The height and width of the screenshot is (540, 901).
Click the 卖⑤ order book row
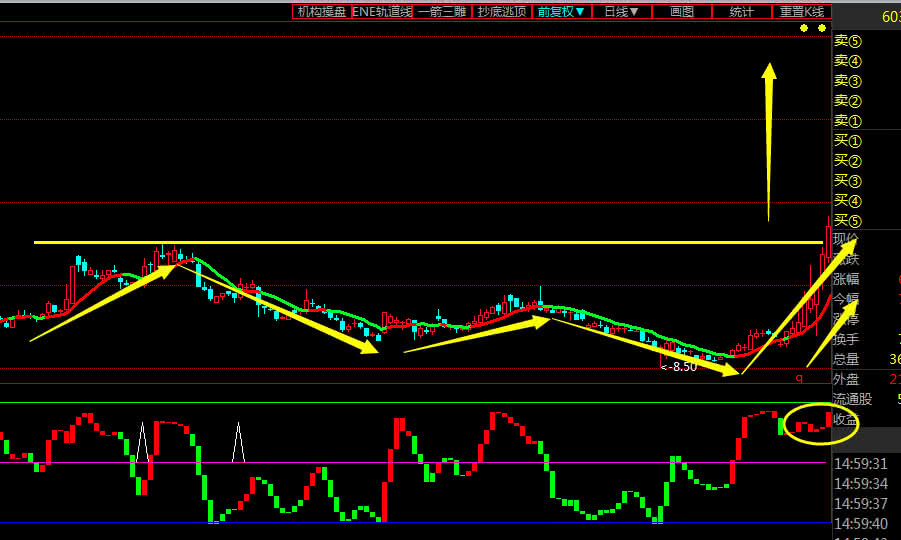pyautogui.click(x=848, y=41)
